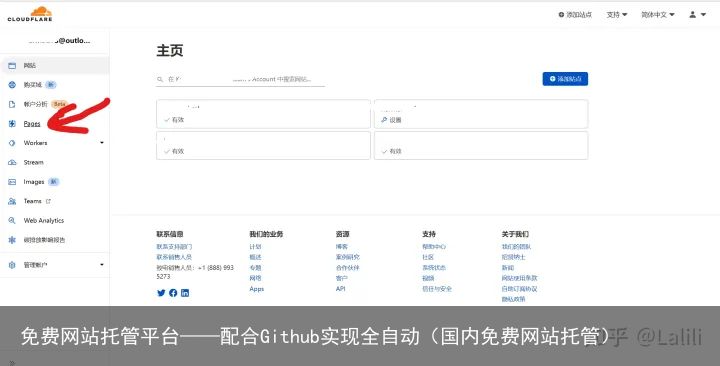Open the 支持 dropdown in header
This screenshot has width=720, height=366.
click(617, 15)
